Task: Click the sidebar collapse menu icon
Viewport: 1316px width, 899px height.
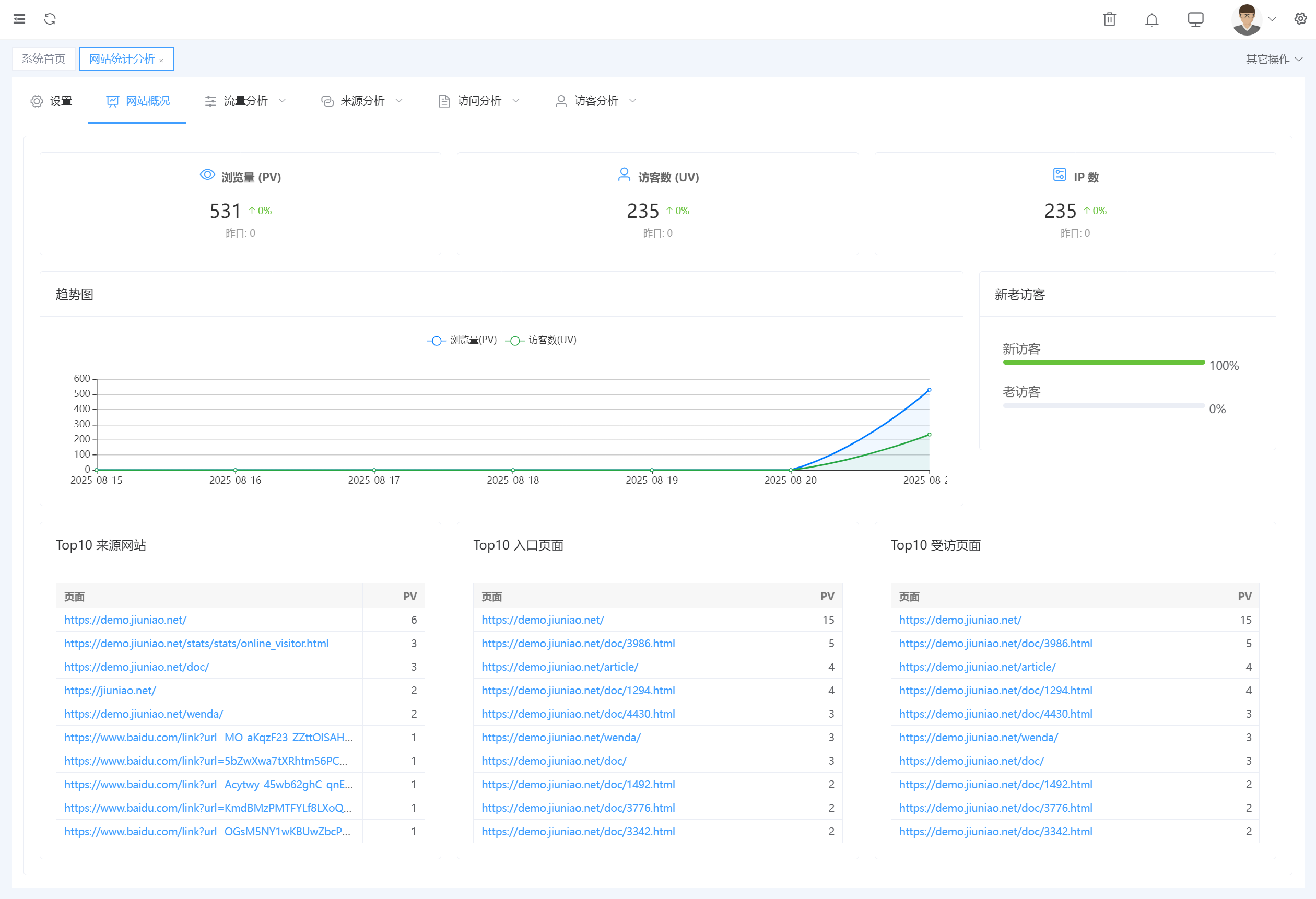Action: coord(19,19)
